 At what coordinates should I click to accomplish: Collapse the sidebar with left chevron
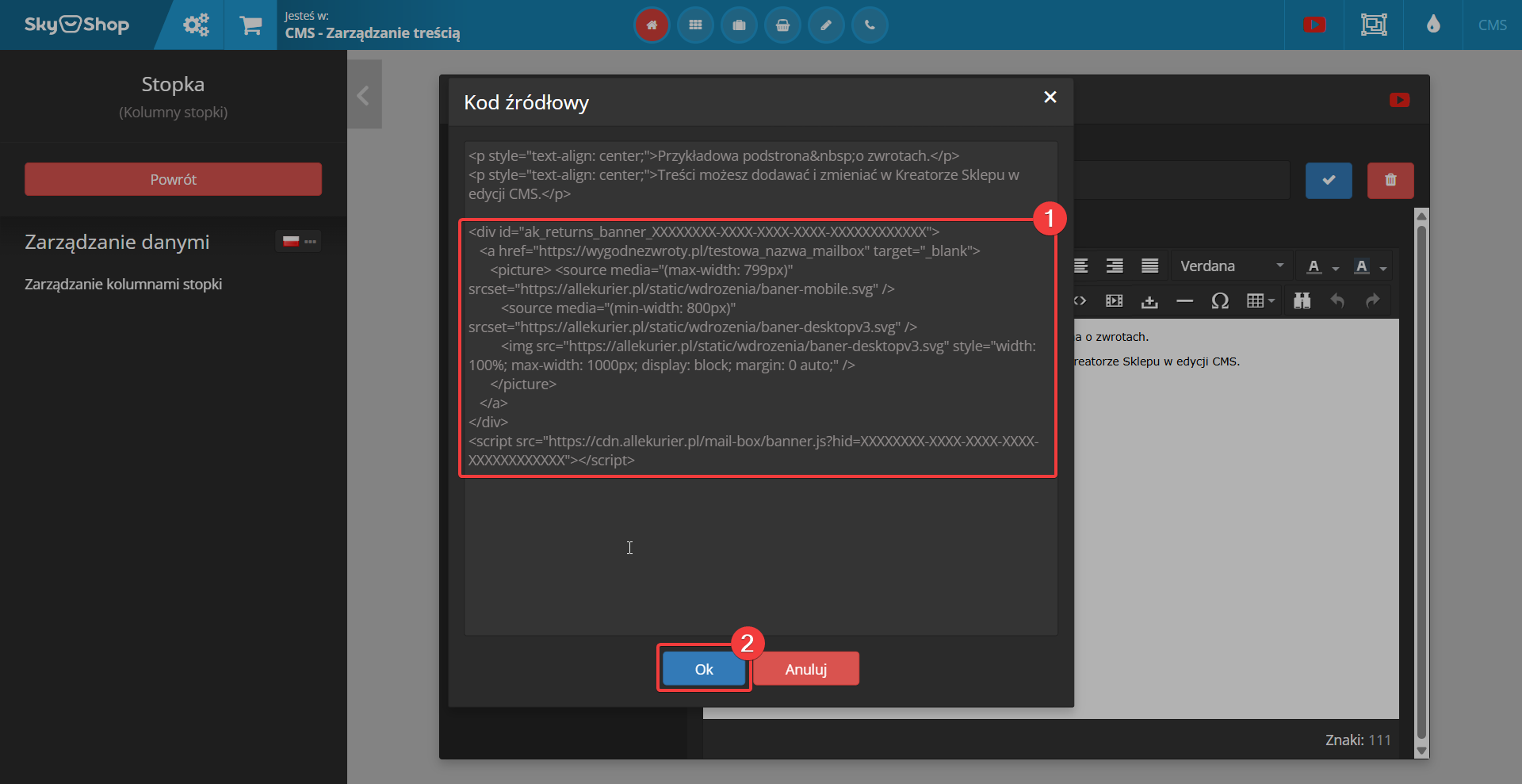pos(364,95)
